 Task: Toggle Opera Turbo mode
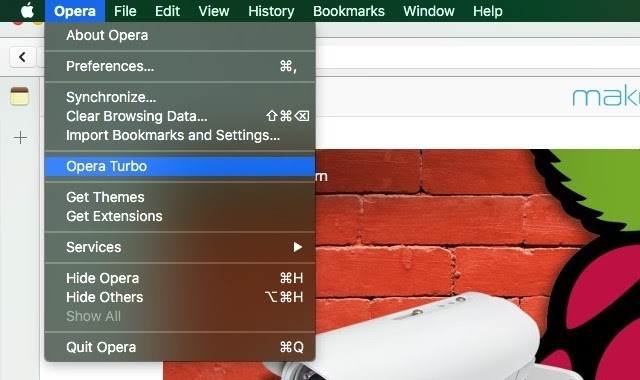(x=180, y=166)
